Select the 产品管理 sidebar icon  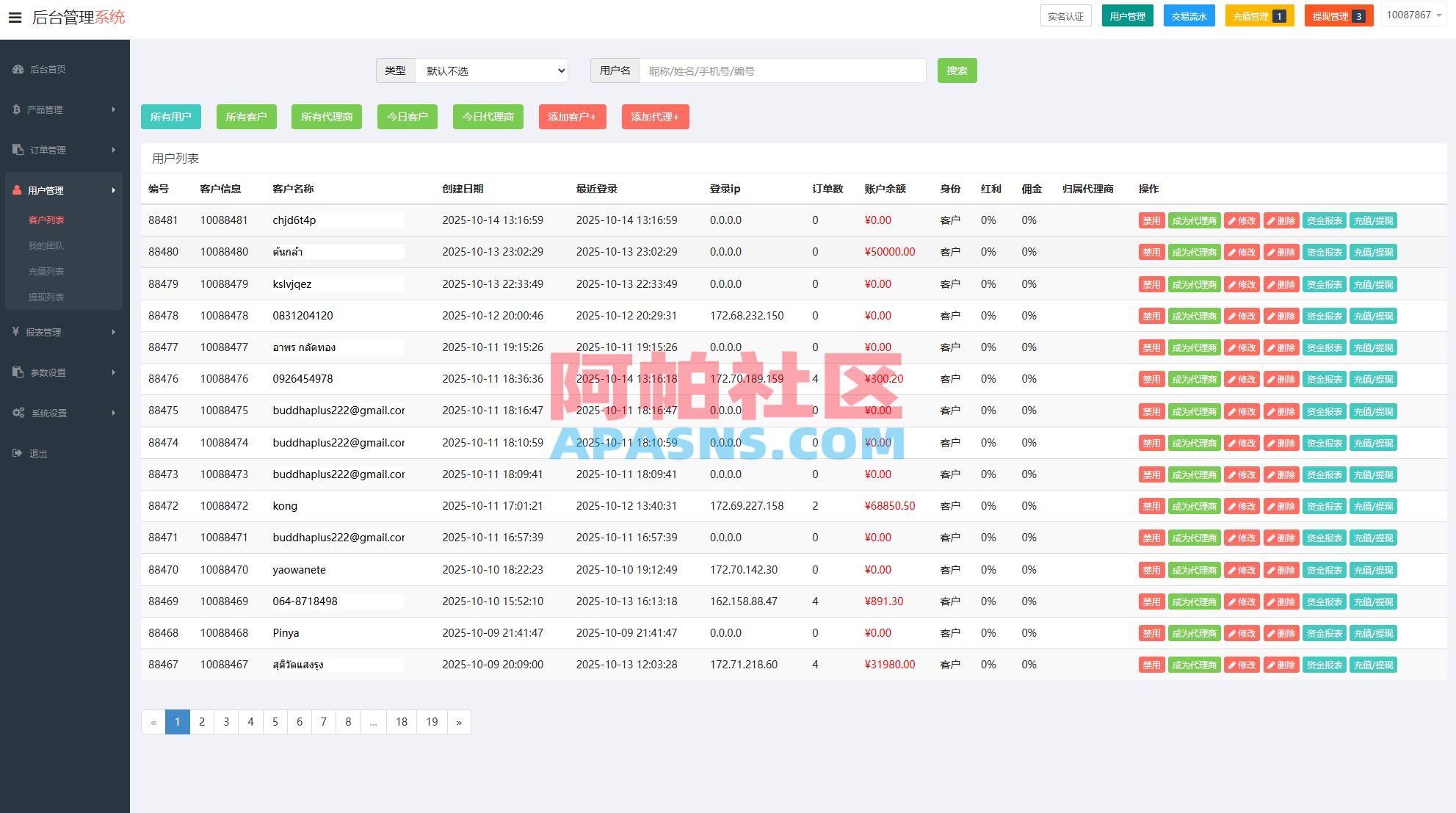click(x=17, y=109)
